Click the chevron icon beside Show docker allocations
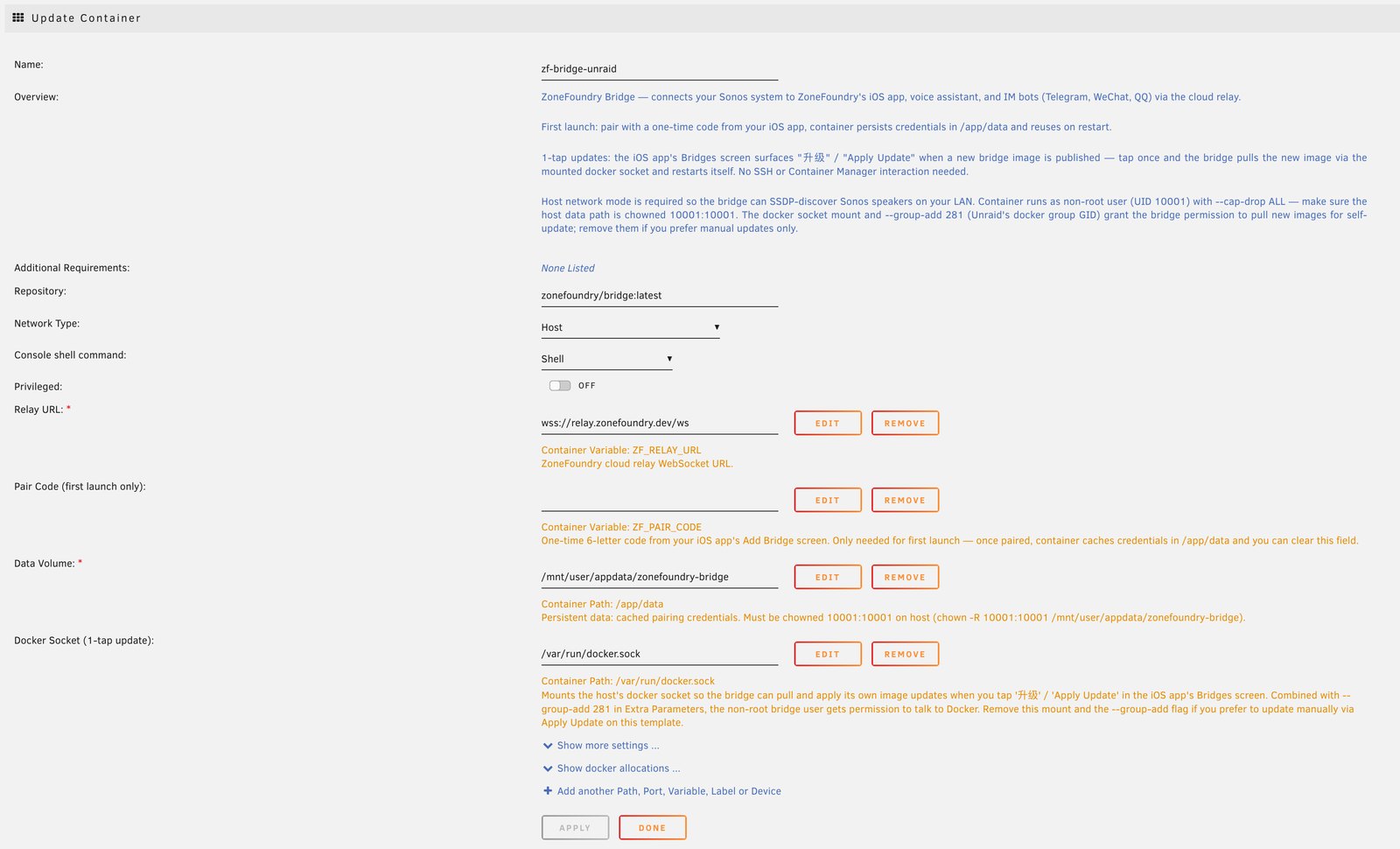 pyautogui.click(x=548, y=768)
